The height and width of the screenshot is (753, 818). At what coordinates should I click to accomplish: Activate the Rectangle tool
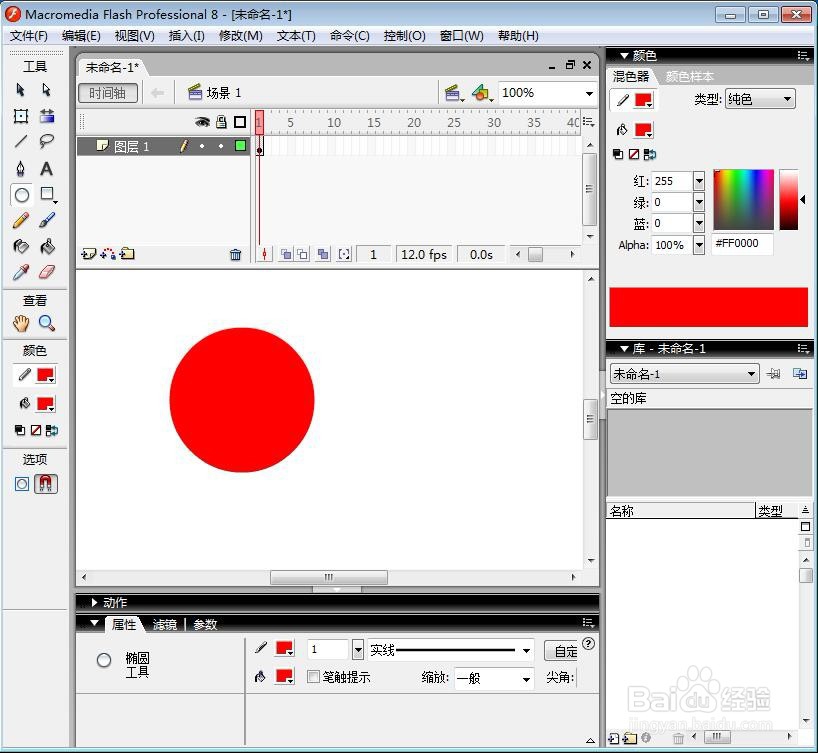pos(47,195)
